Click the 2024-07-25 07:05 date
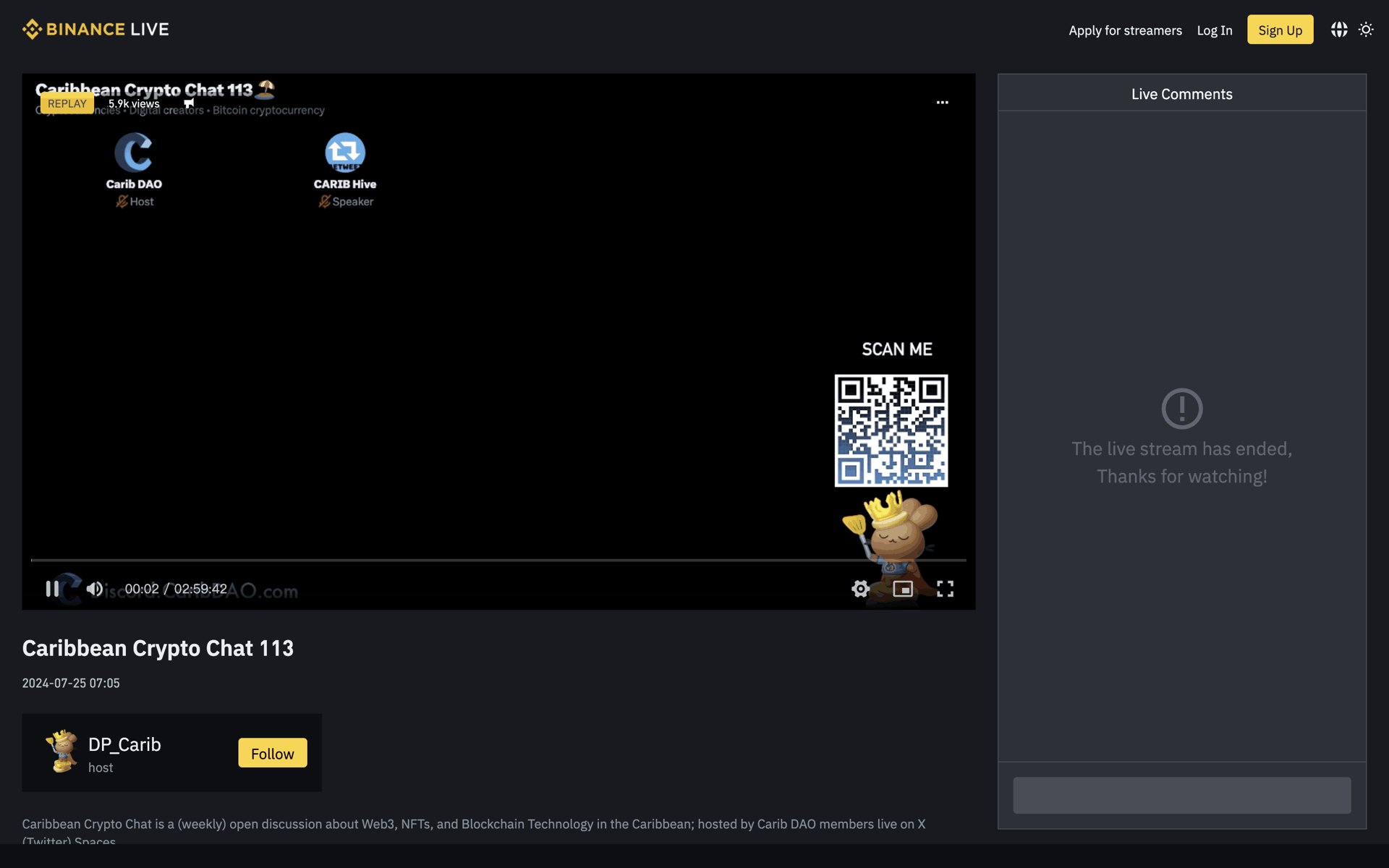This screenshot has width=1389, height=868. (x=71, y=683)
